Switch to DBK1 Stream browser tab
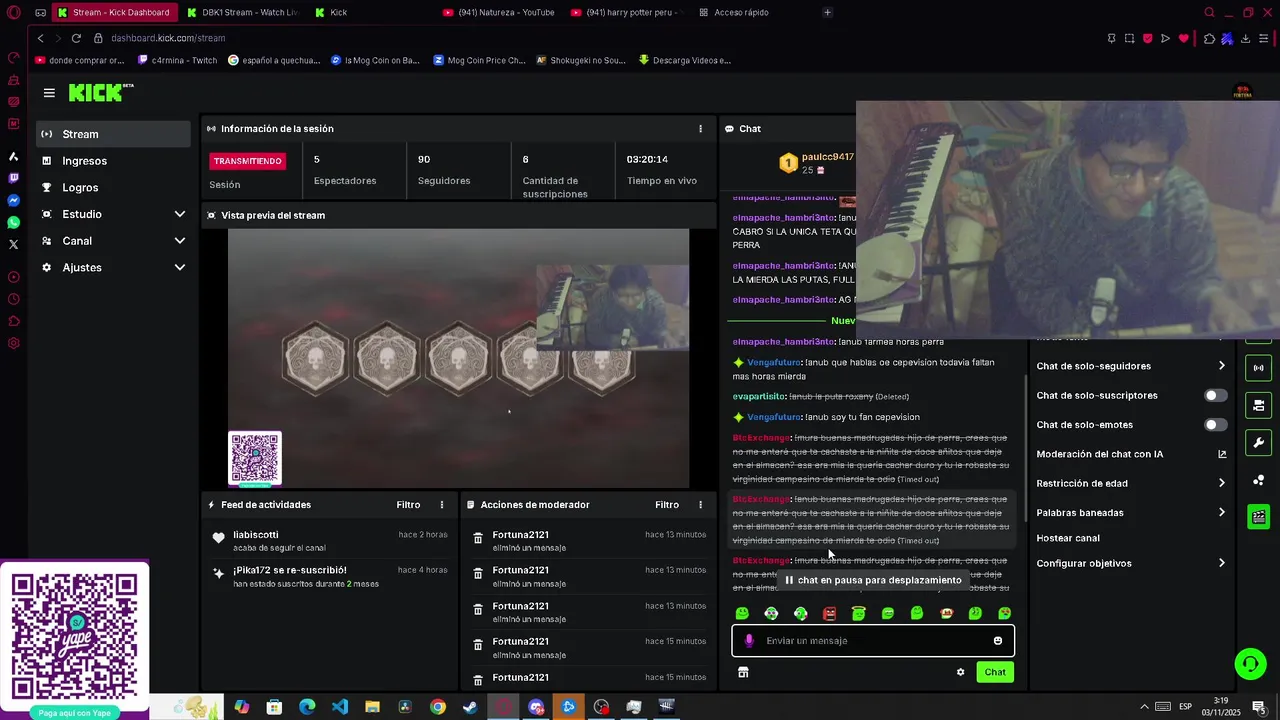The height and width of the screenshot is (720, 1280). click(x=243, y=13)
